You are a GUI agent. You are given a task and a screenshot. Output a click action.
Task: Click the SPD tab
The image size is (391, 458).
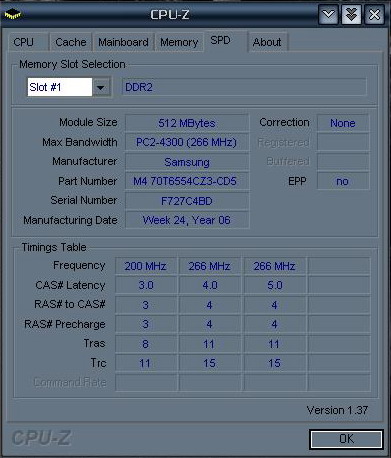pyautogui.click(x=225, y=41)
